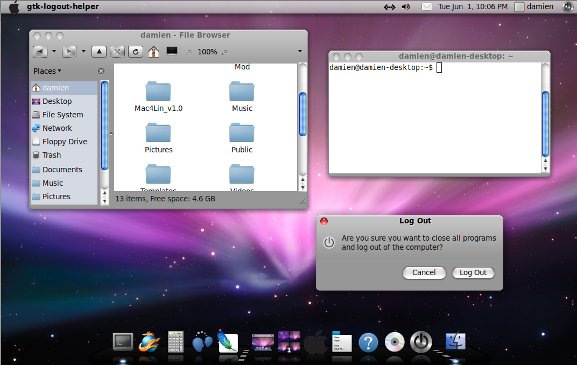Open Computer from the File Browser toolbar
Viewport: 577px width, 365px height.
click(x=172, y=51)
